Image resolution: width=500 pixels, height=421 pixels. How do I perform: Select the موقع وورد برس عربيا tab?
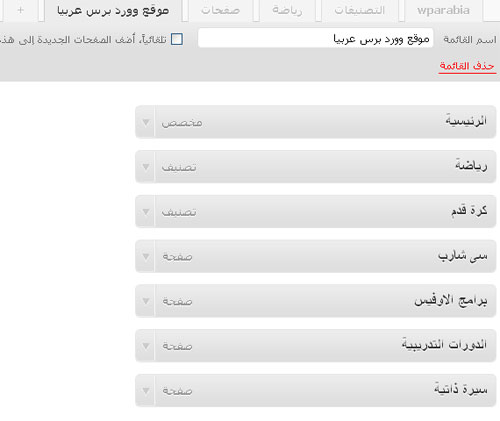point(113,10)
